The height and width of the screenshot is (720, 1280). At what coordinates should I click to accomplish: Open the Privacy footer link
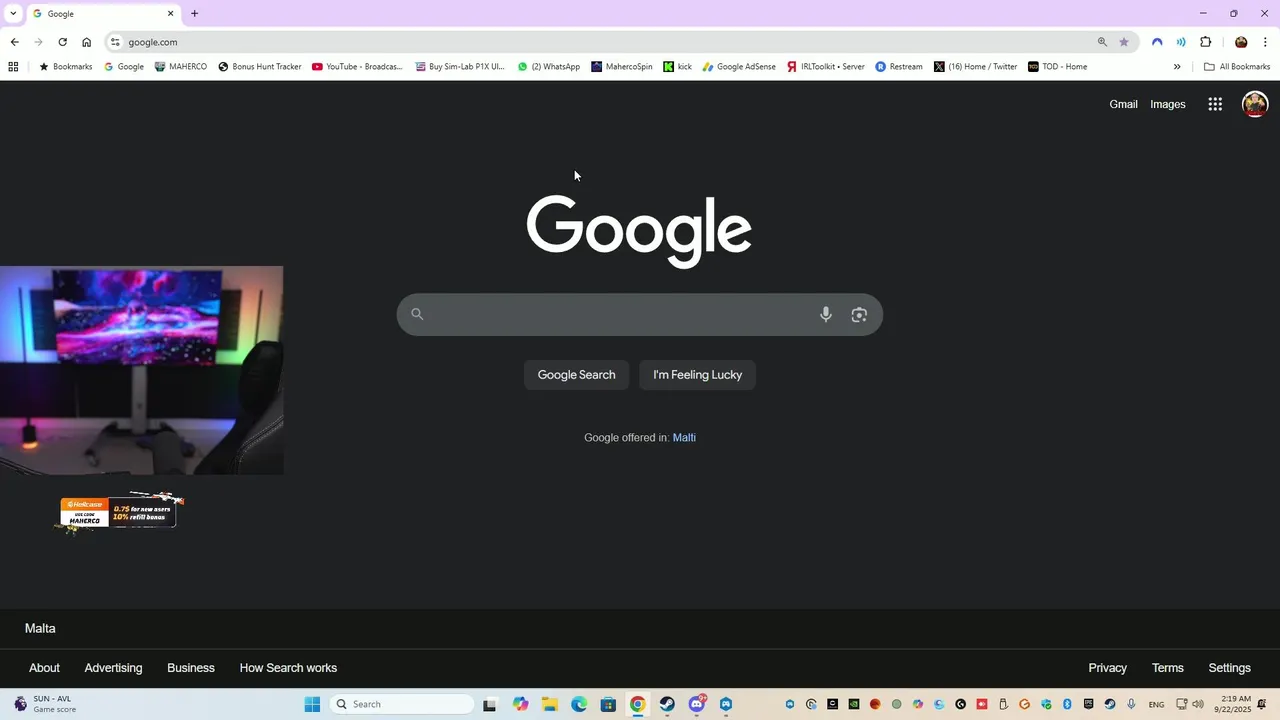[1107, 668]
